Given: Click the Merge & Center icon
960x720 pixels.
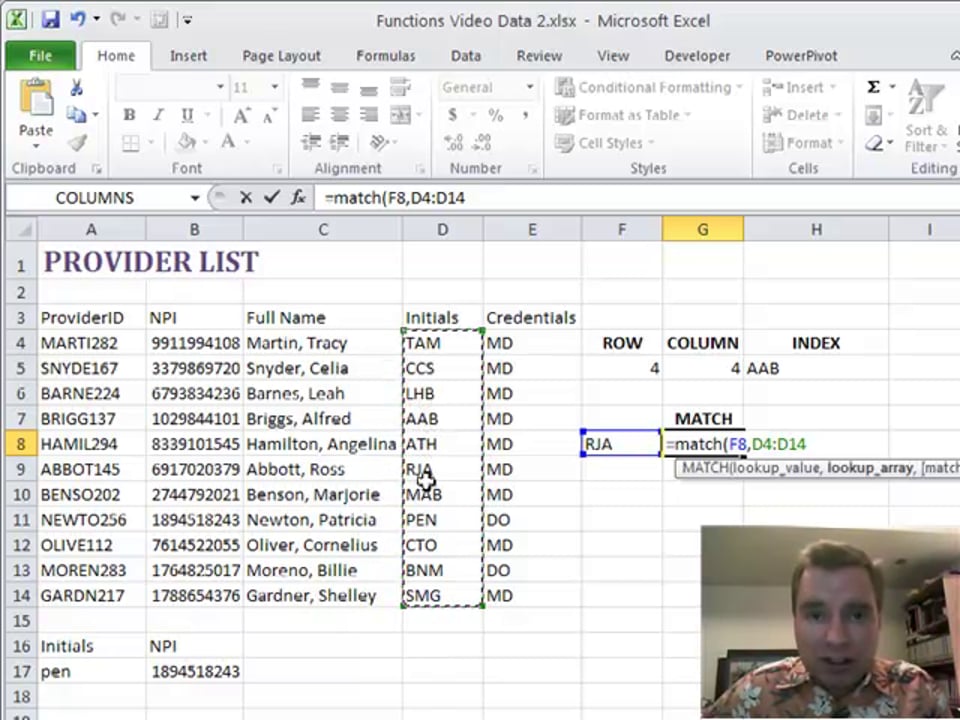Looking at the screenshot, I should pos(400,114).
